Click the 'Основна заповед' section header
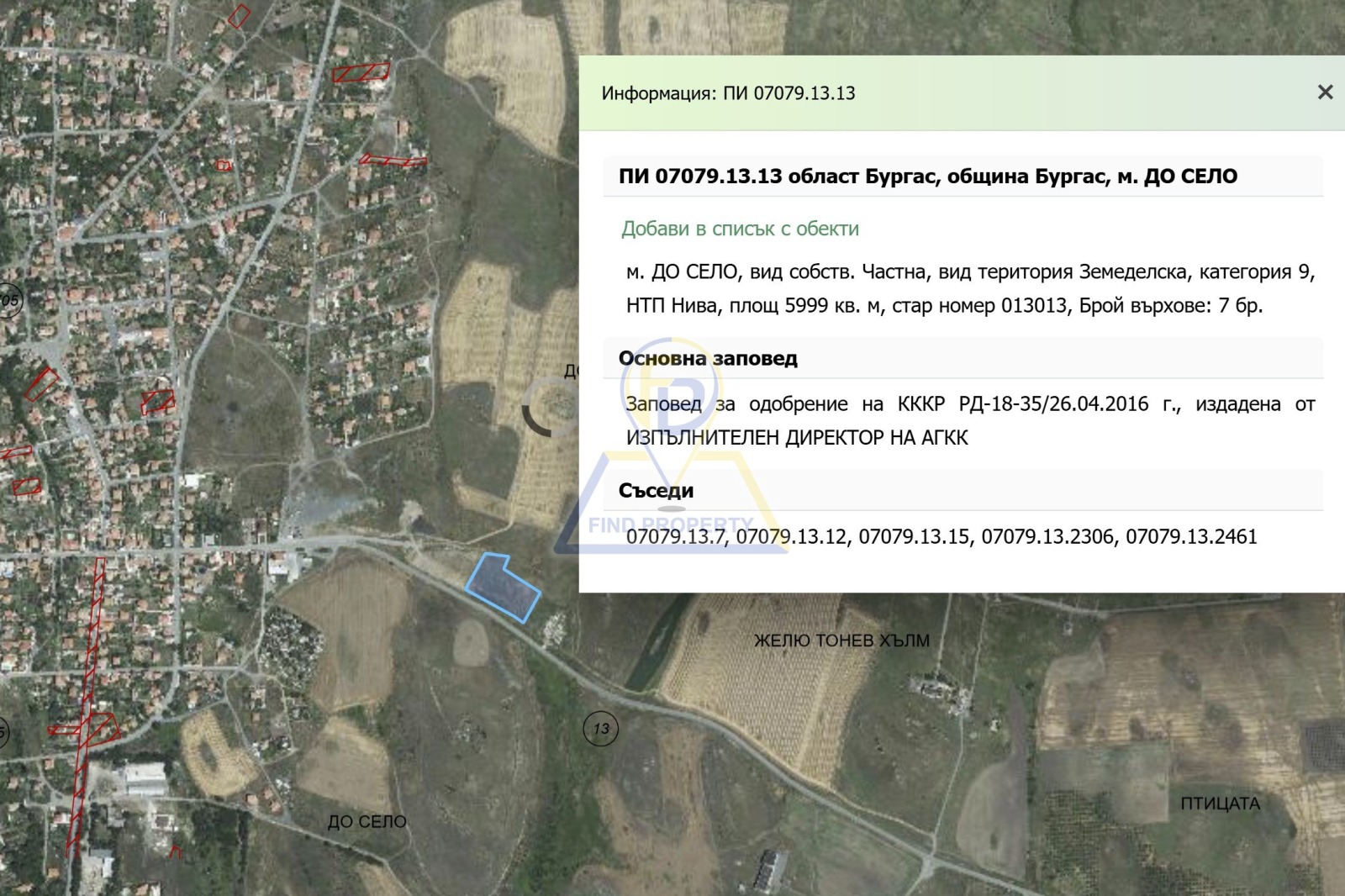1345x896 pixels. click(x=708, y=358)
